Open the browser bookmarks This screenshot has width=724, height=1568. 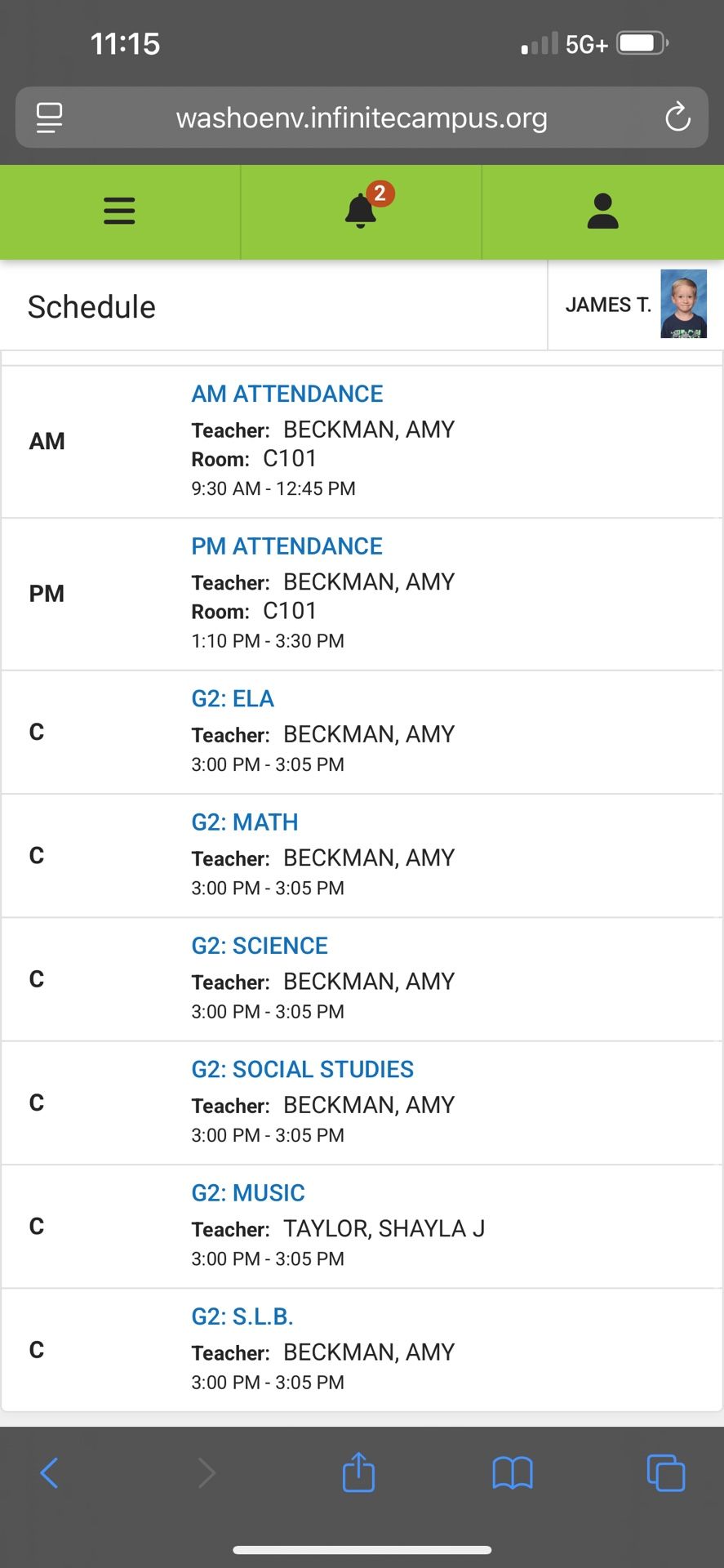coord(513,1472)
